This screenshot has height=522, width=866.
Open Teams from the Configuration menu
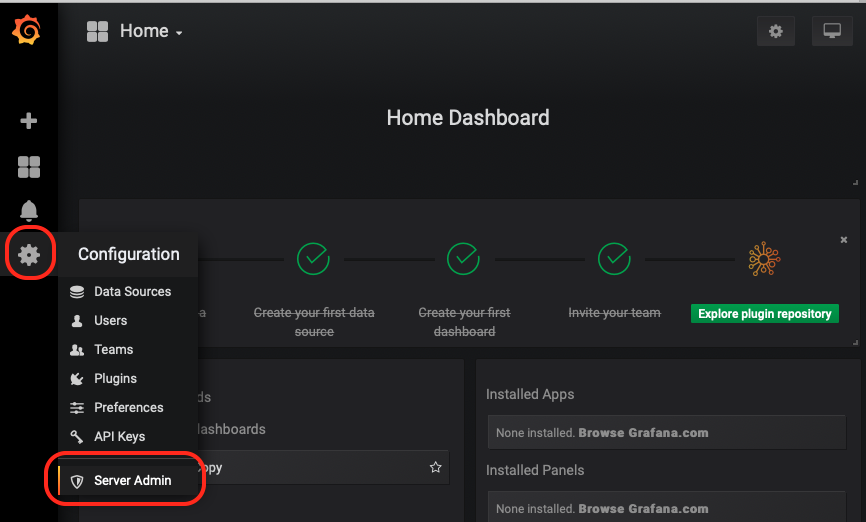113,350
